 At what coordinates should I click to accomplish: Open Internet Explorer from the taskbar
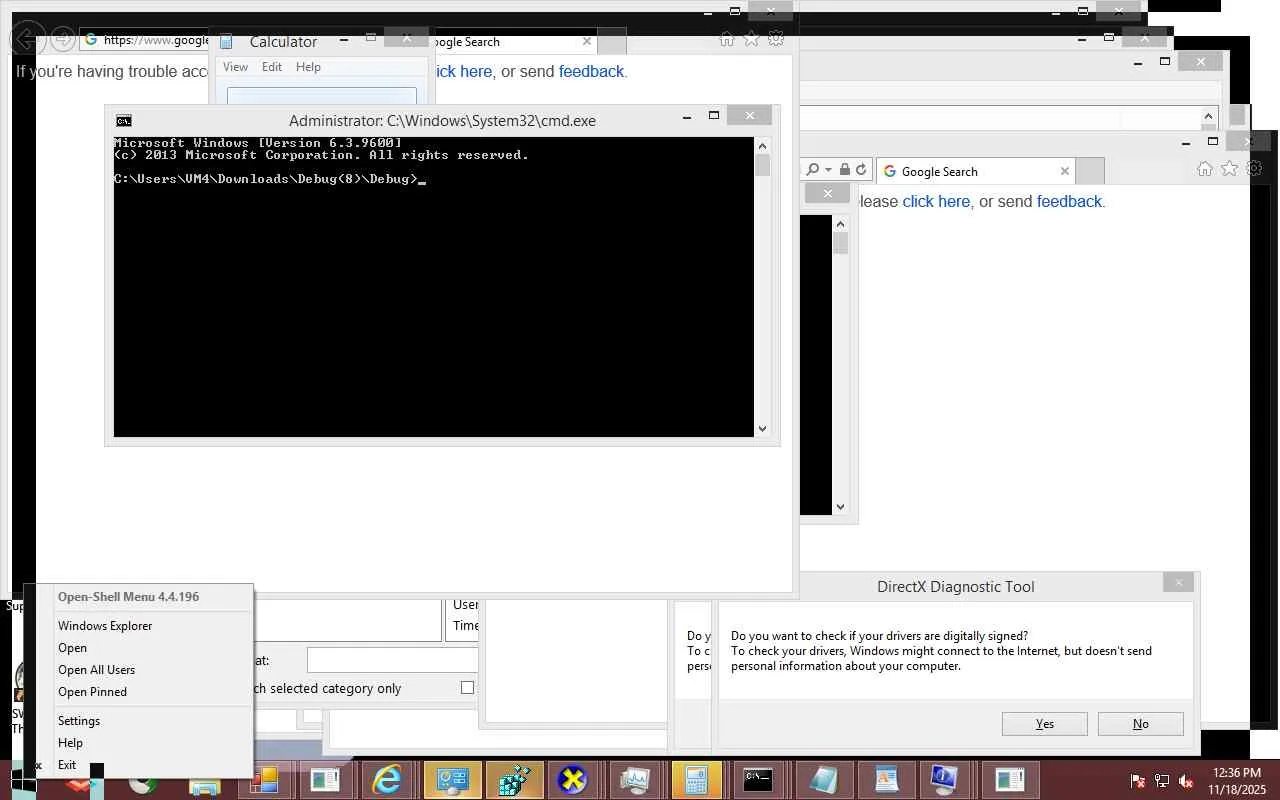tap(386, 779)
